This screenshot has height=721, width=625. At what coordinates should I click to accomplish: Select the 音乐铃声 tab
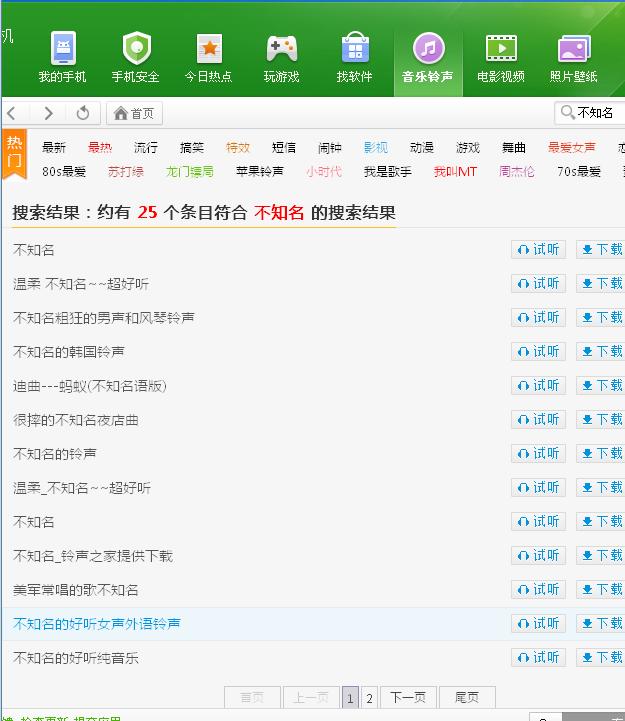428,56
